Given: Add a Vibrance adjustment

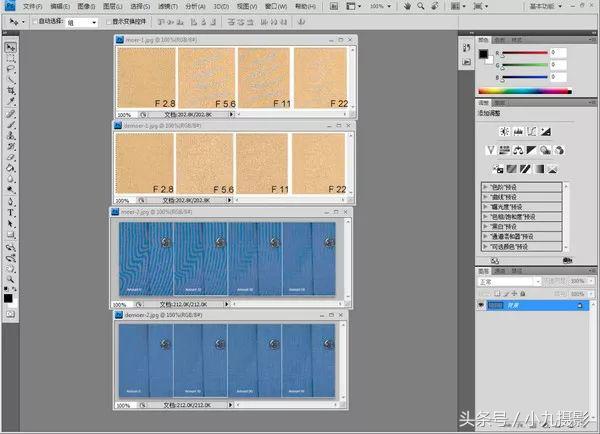Looking at the screenshot, I should (x=491, y=150).
